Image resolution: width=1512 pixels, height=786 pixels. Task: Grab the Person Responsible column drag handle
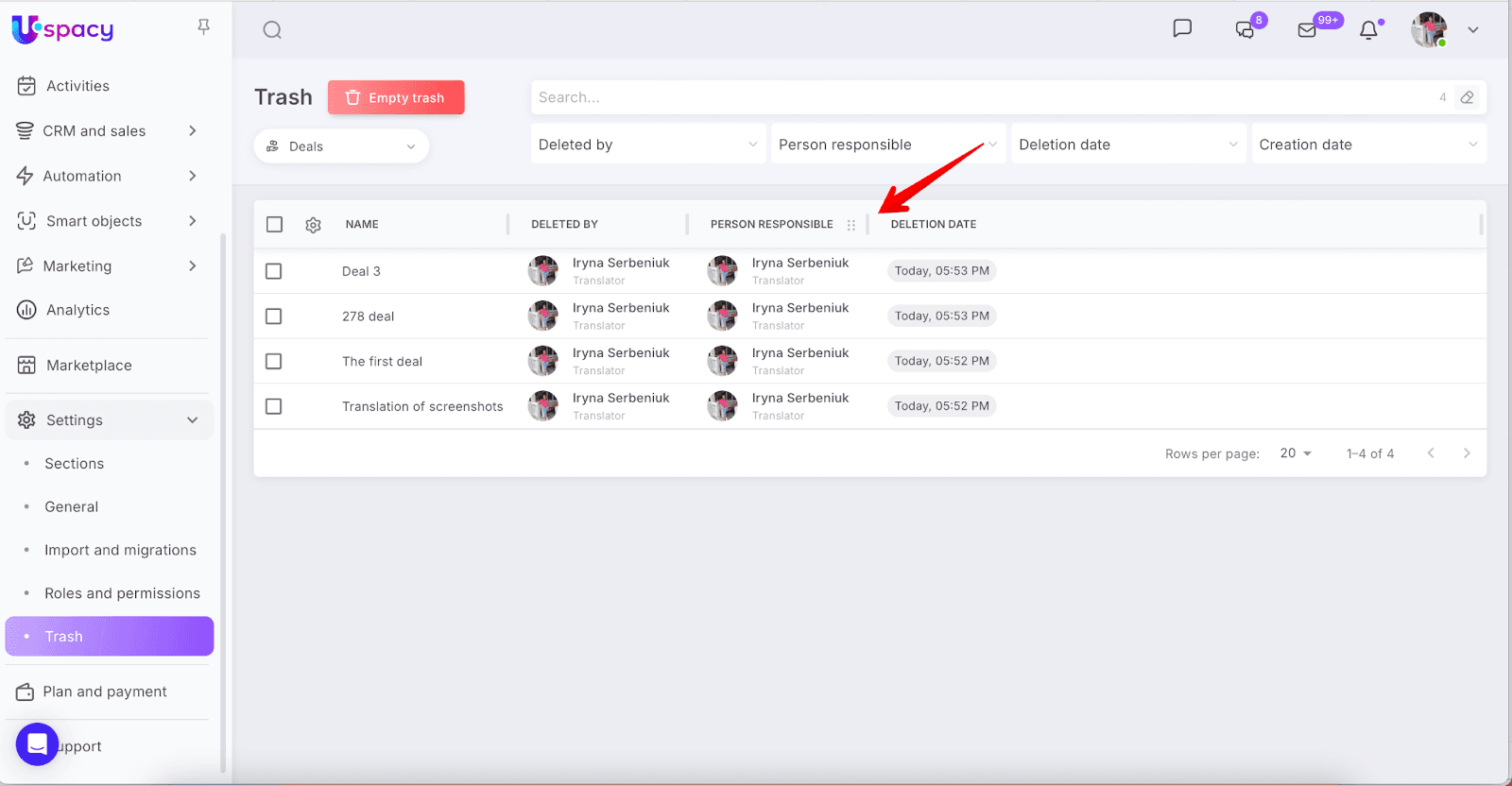(851, 225)
